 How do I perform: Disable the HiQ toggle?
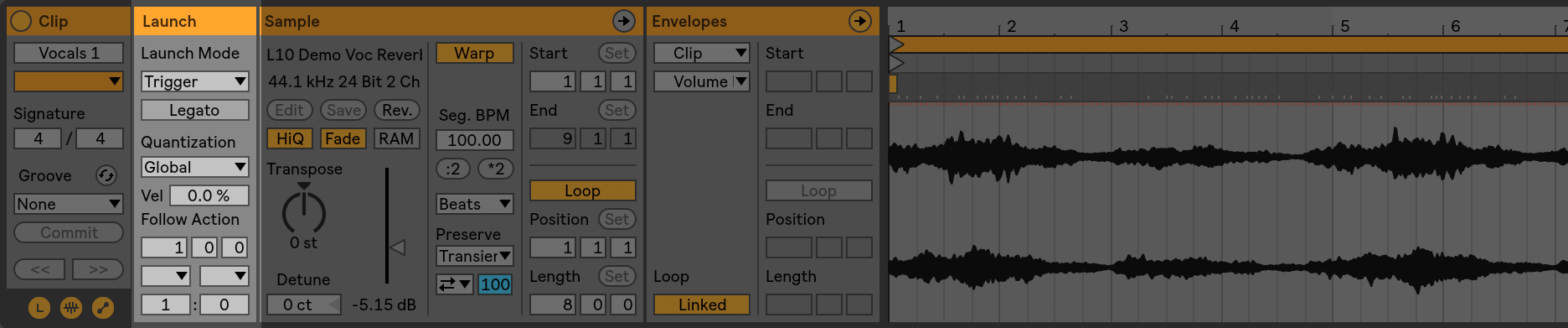pos(290,138)
